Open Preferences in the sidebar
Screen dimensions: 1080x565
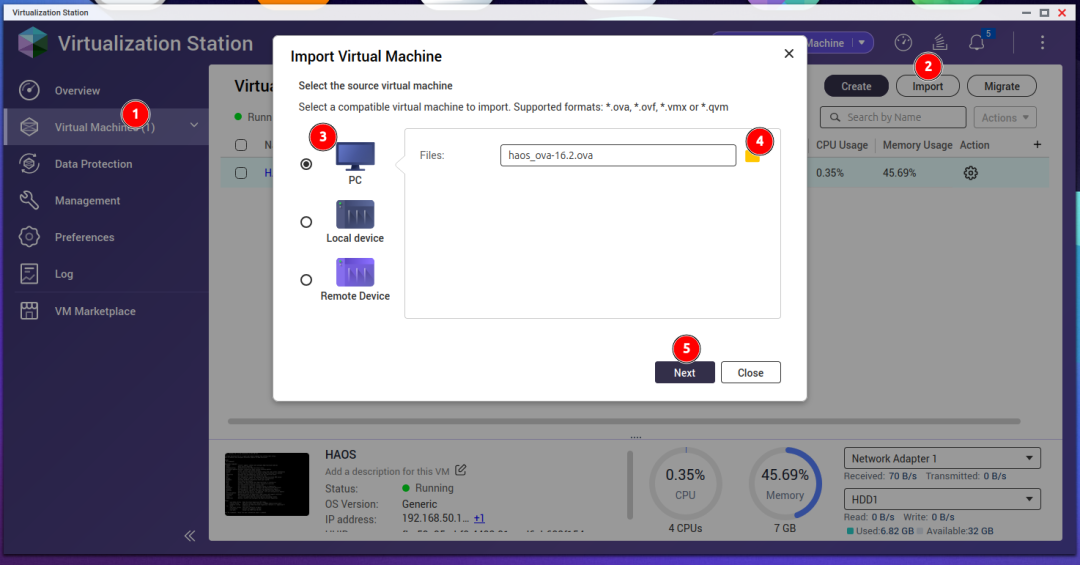[85, 237]
